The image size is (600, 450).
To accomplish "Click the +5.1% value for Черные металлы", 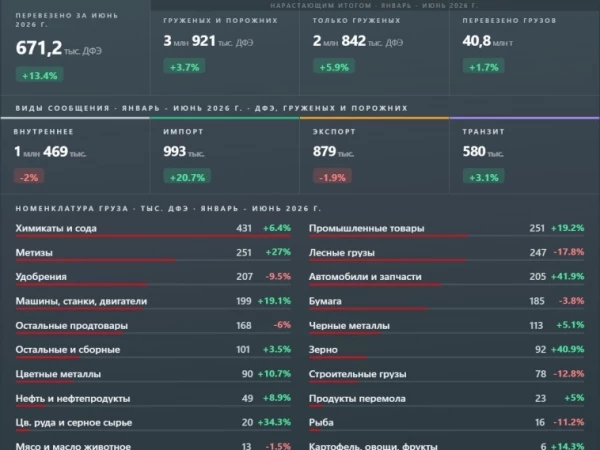I will 570,325.
